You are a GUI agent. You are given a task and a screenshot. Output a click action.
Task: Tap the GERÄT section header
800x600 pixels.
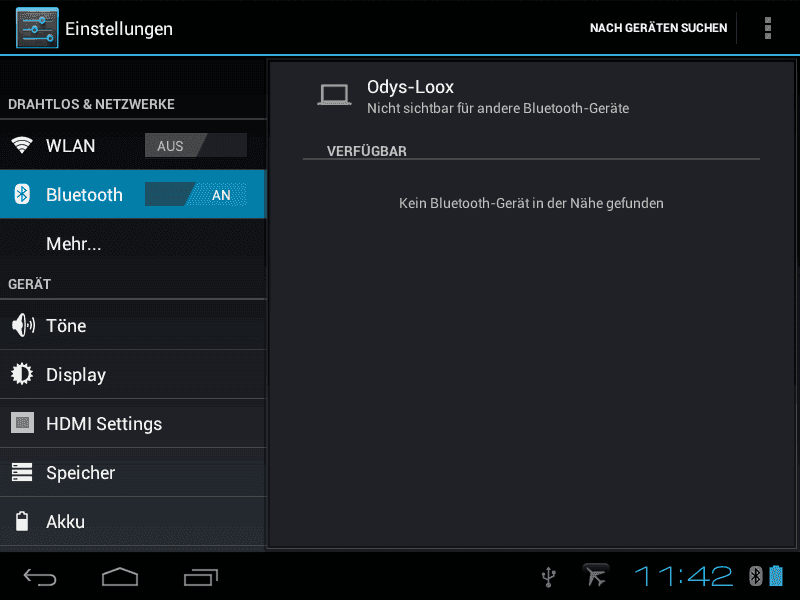[x=30, y=284]
